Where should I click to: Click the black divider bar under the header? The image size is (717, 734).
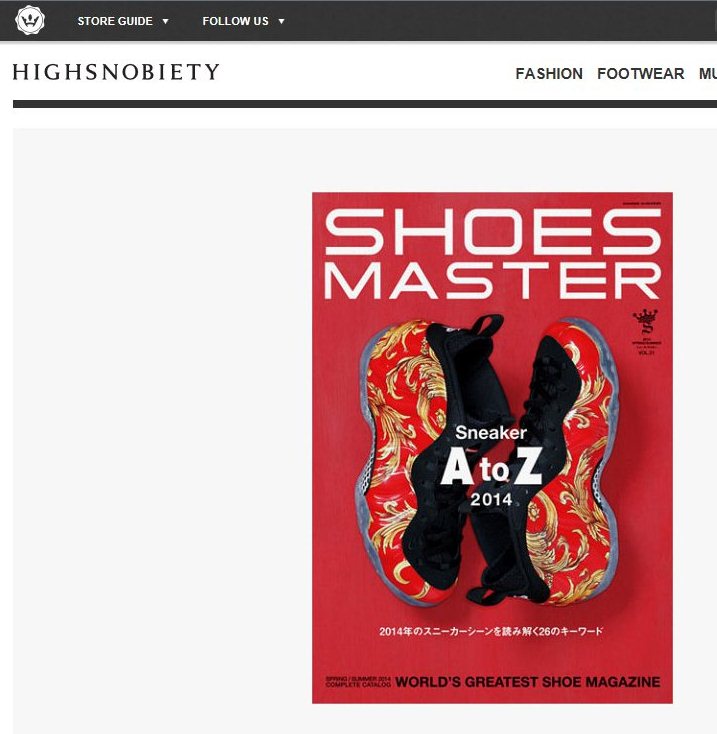[365, 104]
